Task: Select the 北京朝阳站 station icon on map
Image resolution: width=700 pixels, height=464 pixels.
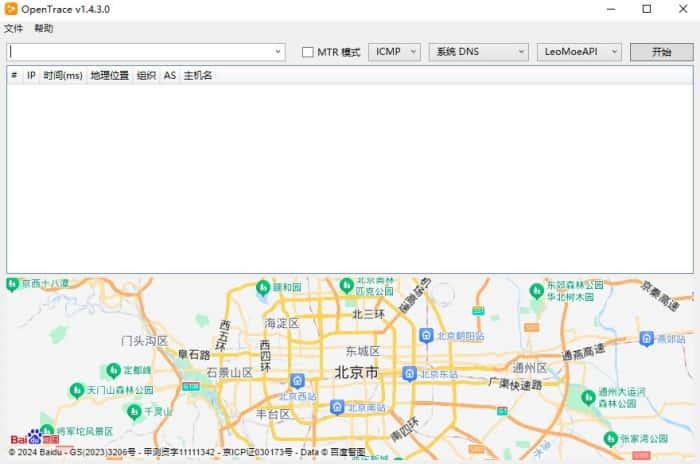Action: 426,335
